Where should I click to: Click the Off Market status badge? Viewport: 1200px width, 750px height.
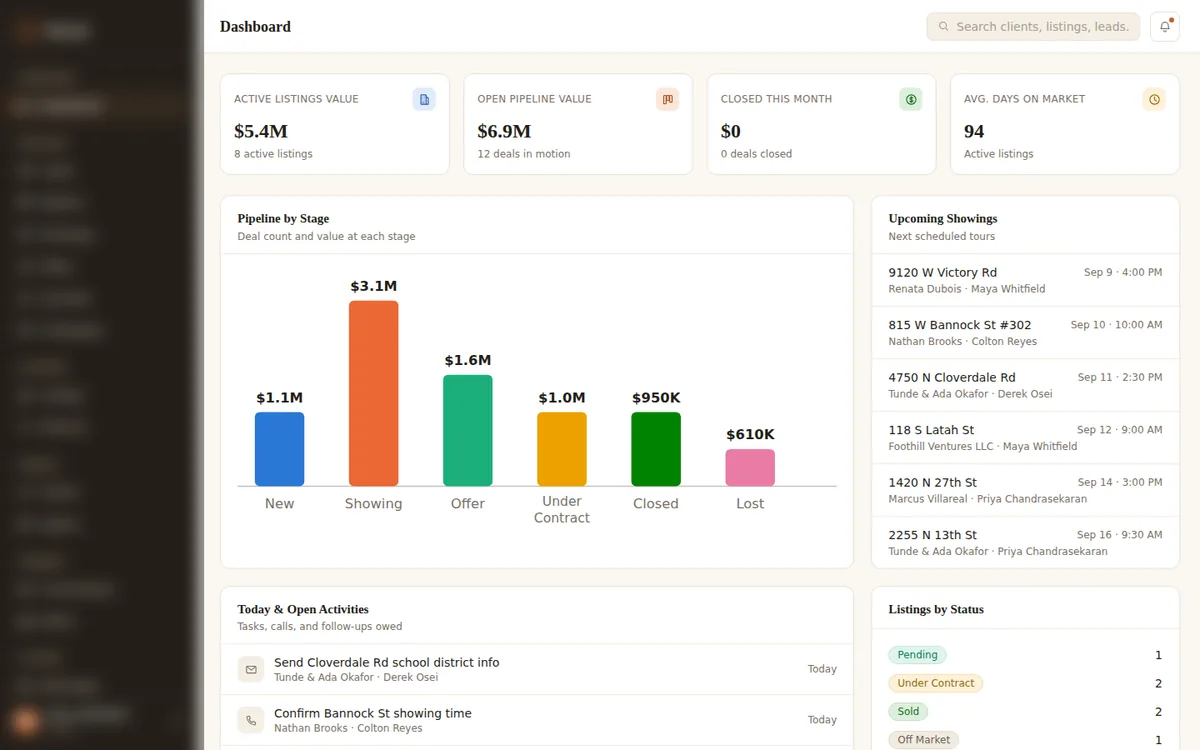tap(924, 740)
